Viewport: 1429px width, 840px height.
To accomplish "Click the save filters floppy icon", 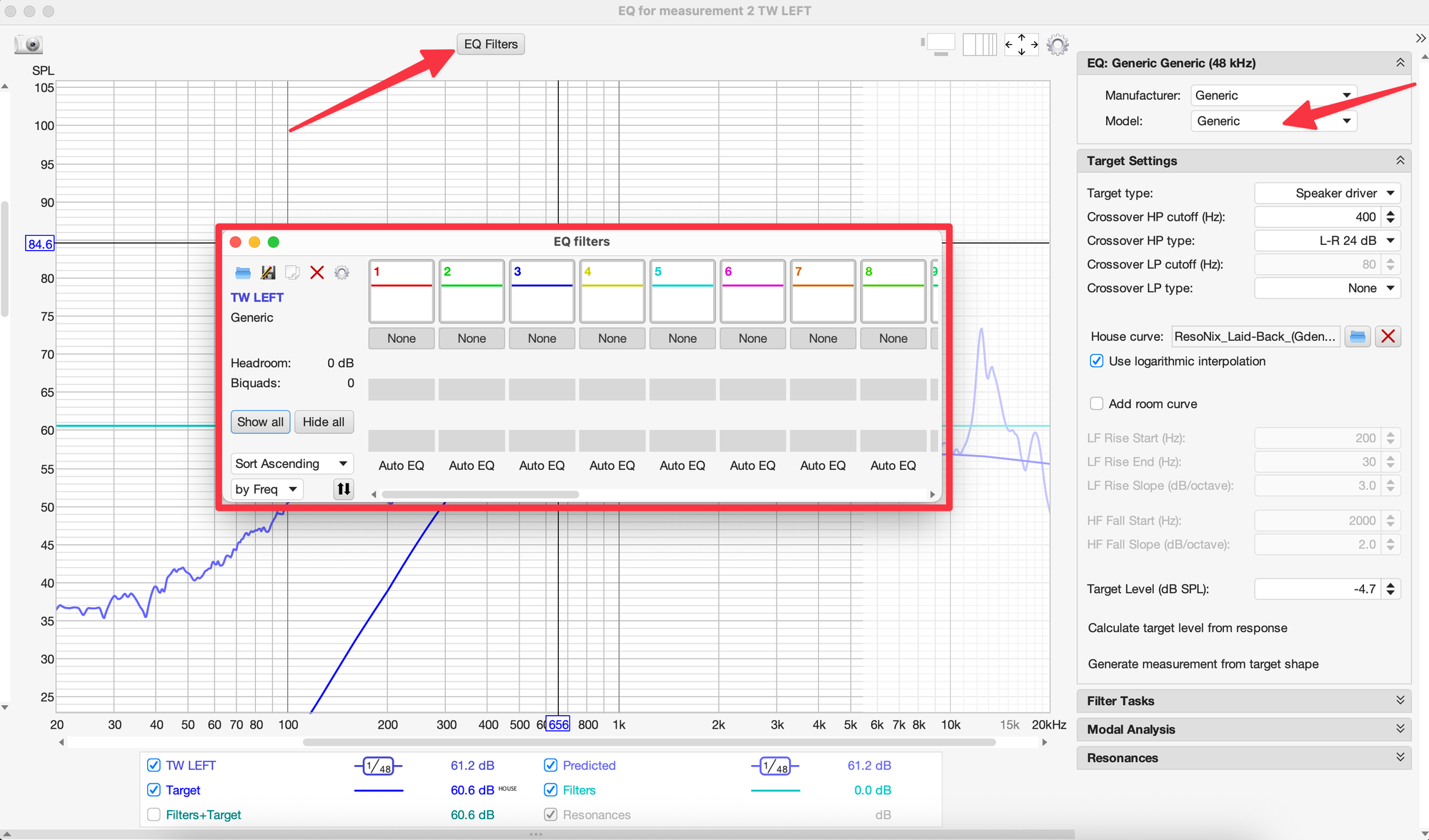I will tap(268, 273).
